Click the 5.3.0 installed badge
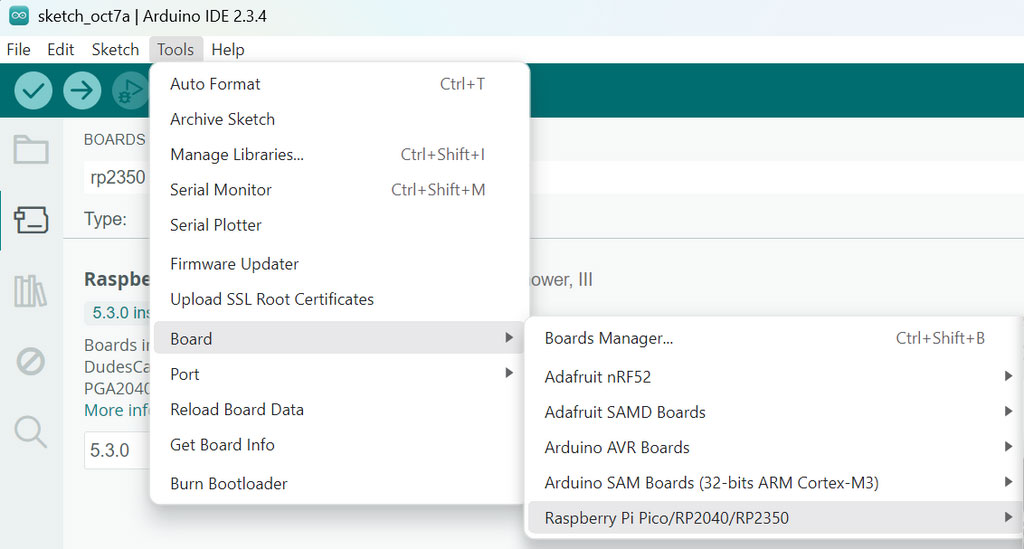Screen dimensions: 1024x549 pos(118,313)
